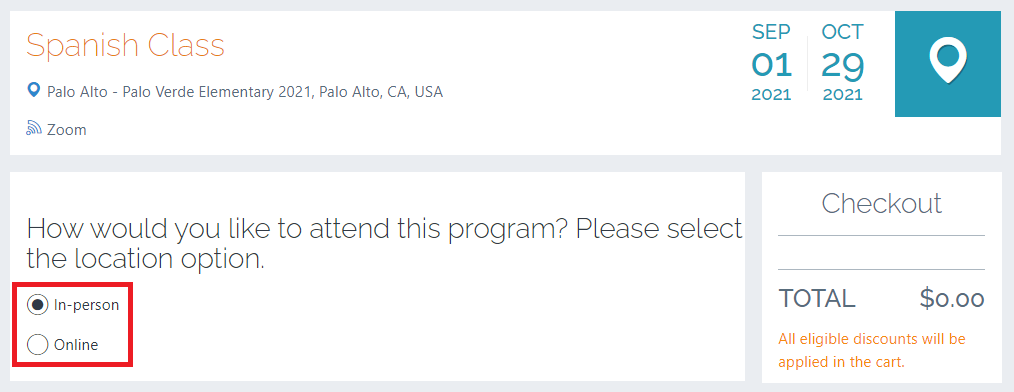This screenshot has height=392, width=1014.
Task: Click the Palo Verde Elementary address text
Action: point(244,92)
